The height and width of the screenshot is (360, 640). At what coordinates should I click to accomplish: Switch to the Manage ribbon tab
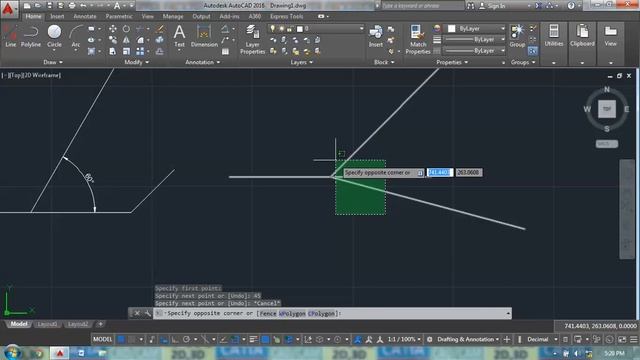(173, 16)
